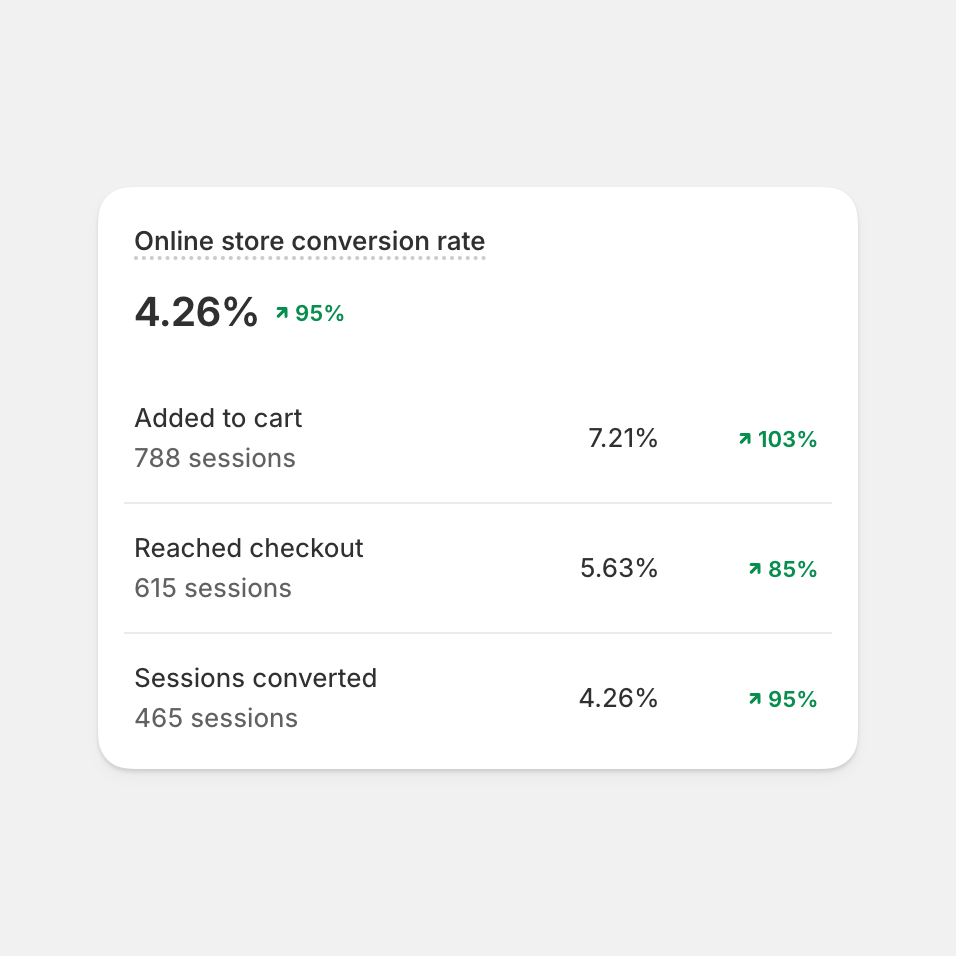956x956 pixels.
Task: Select the 788 sessions count
Action: coord(215,458)
